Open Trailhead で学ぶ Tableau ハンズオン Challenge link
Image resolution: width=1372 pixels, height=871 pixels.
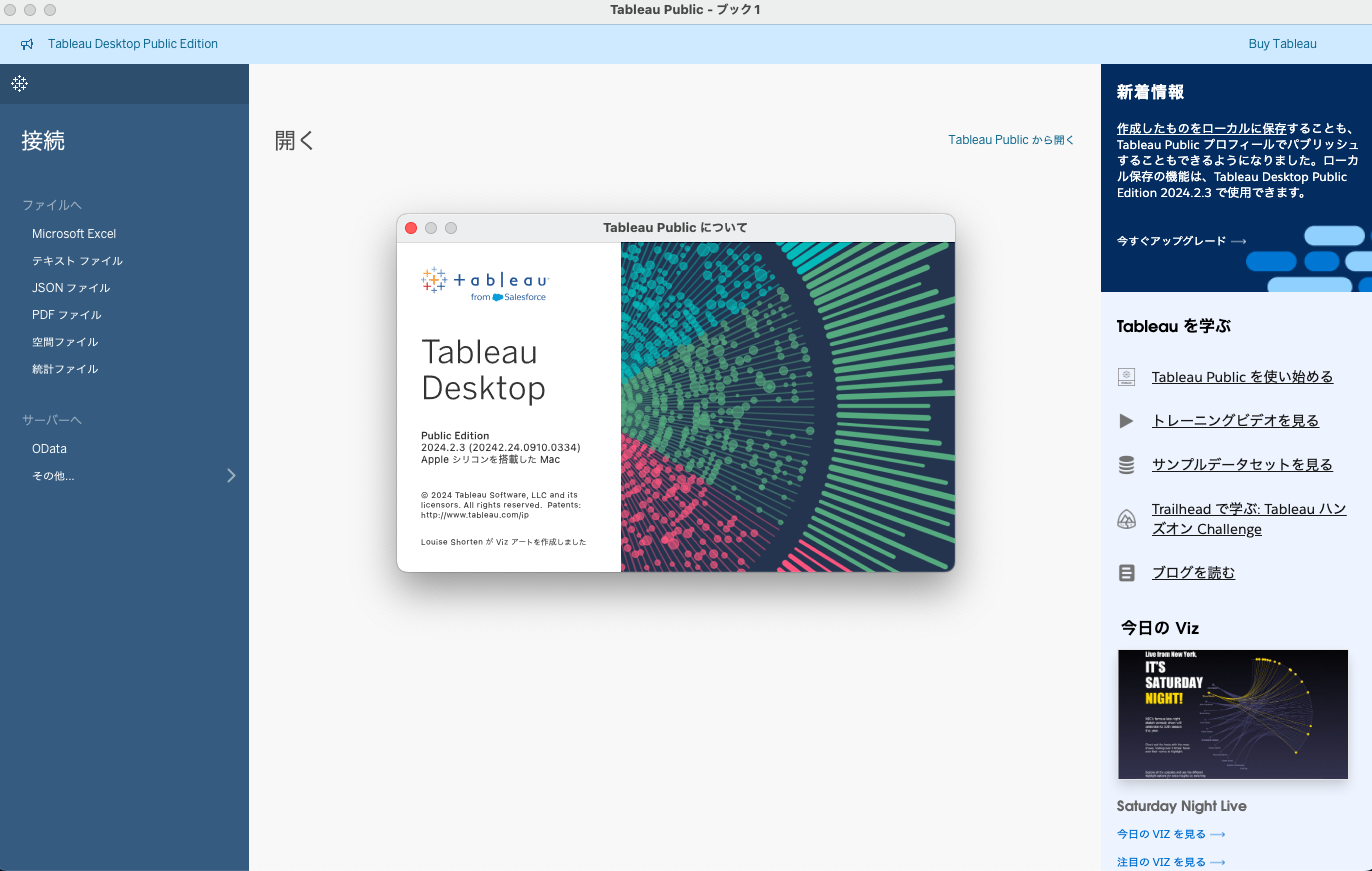pyautogui.click(x=1249, y=519)
